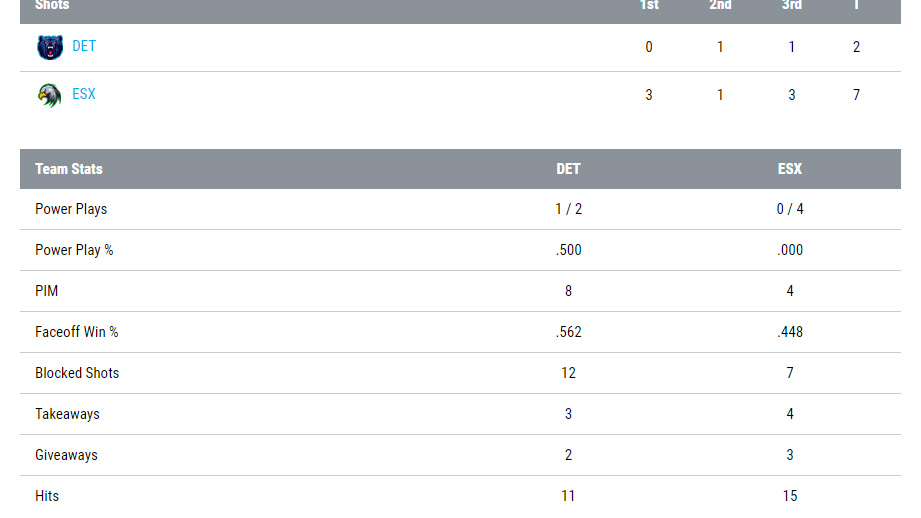Click the Takeaways row label

click(67, 414)
